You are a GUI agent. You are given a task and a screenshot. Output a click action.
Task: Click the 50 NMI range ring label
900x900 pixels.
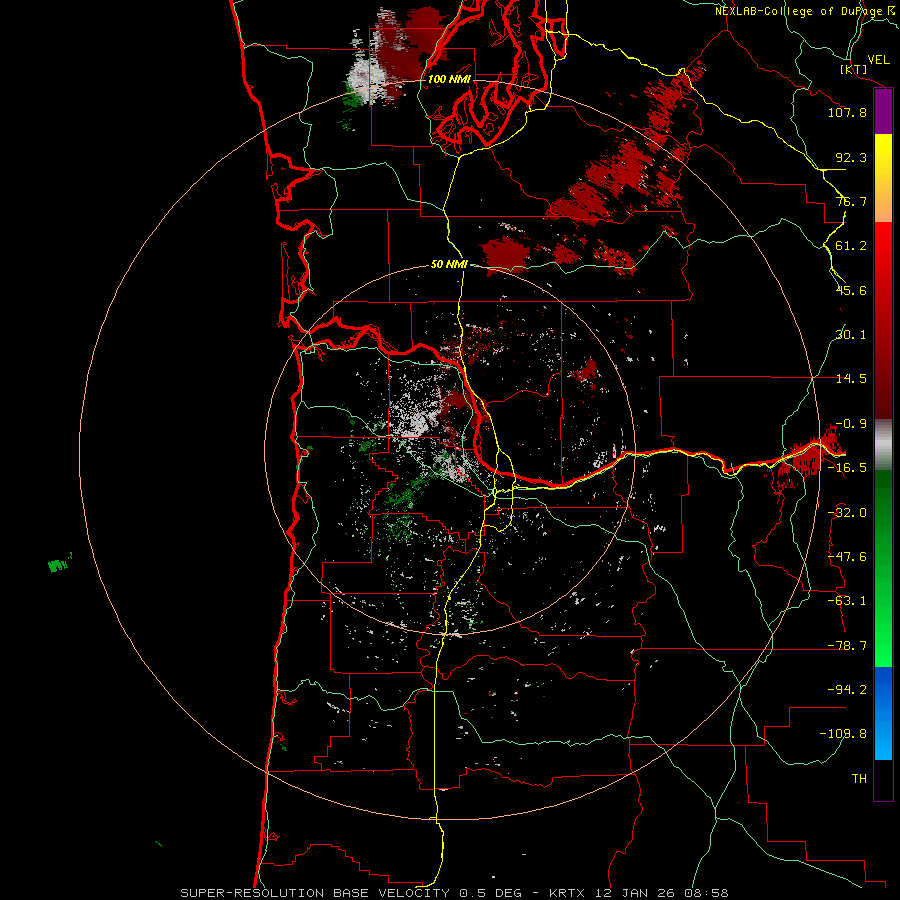coord(449,265)
